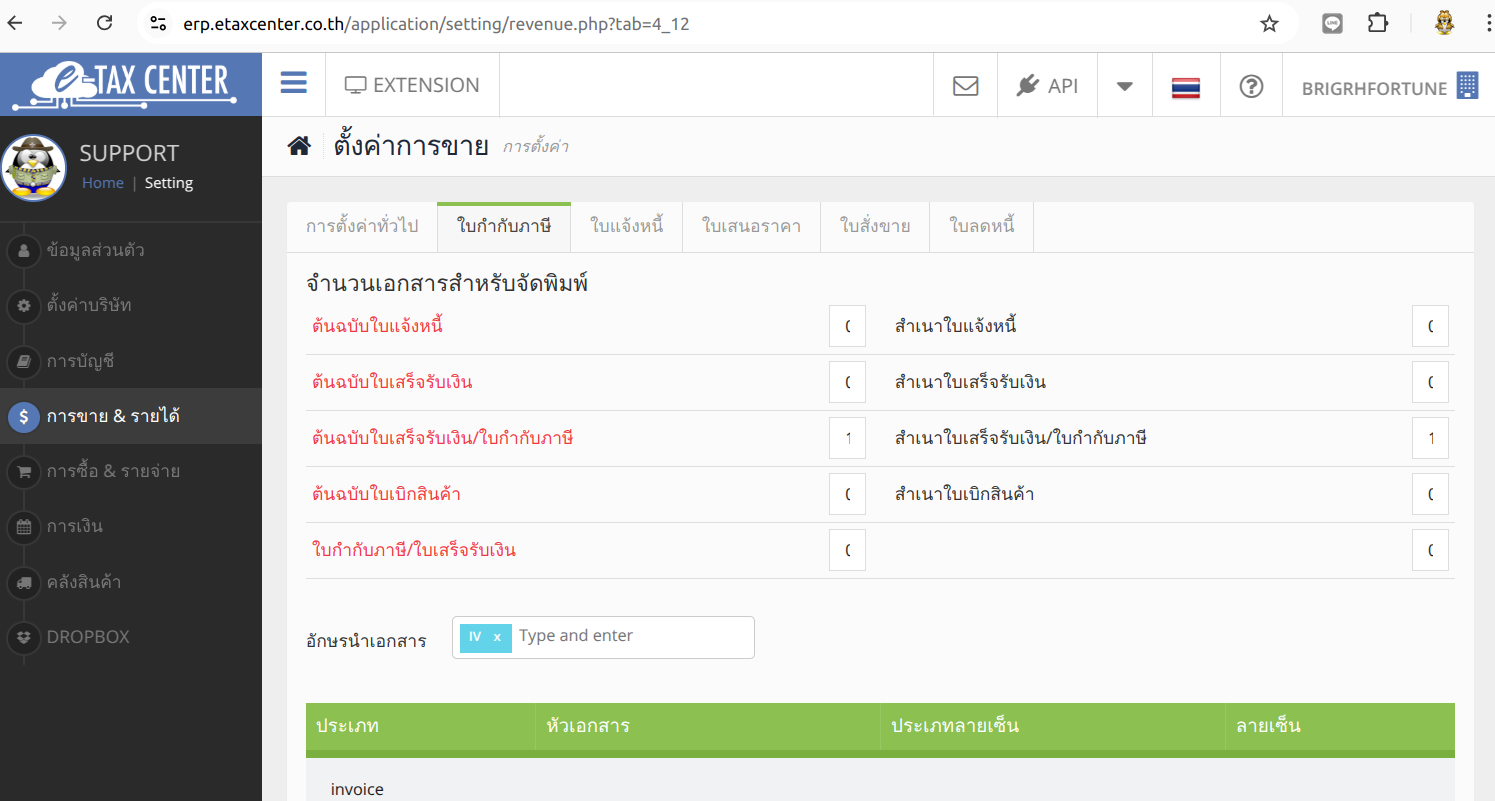Viewport: 1495px width, 801px height.
Task: Click the หัวเอกสาร column header
Action: pyautogui.click(x=708, y=726)
